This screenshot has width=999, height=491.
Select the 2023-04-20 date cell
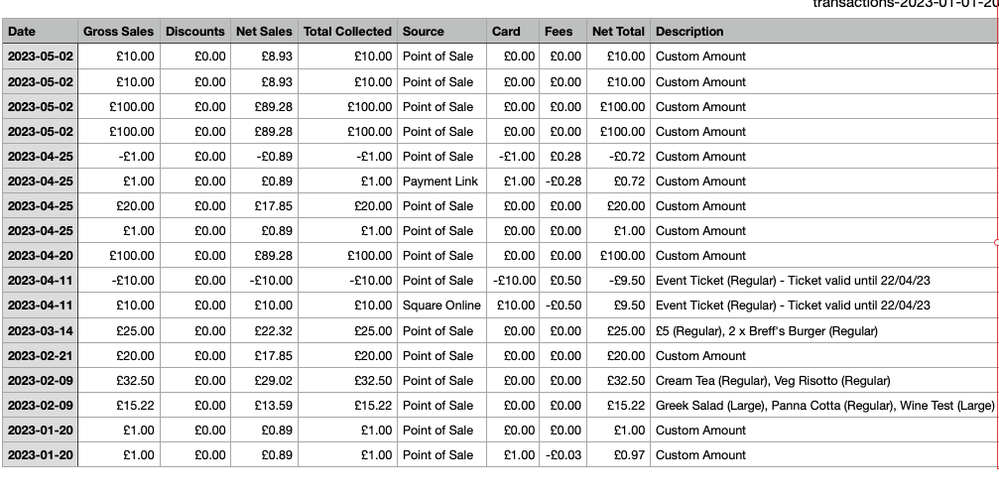(x=40, y=256)
